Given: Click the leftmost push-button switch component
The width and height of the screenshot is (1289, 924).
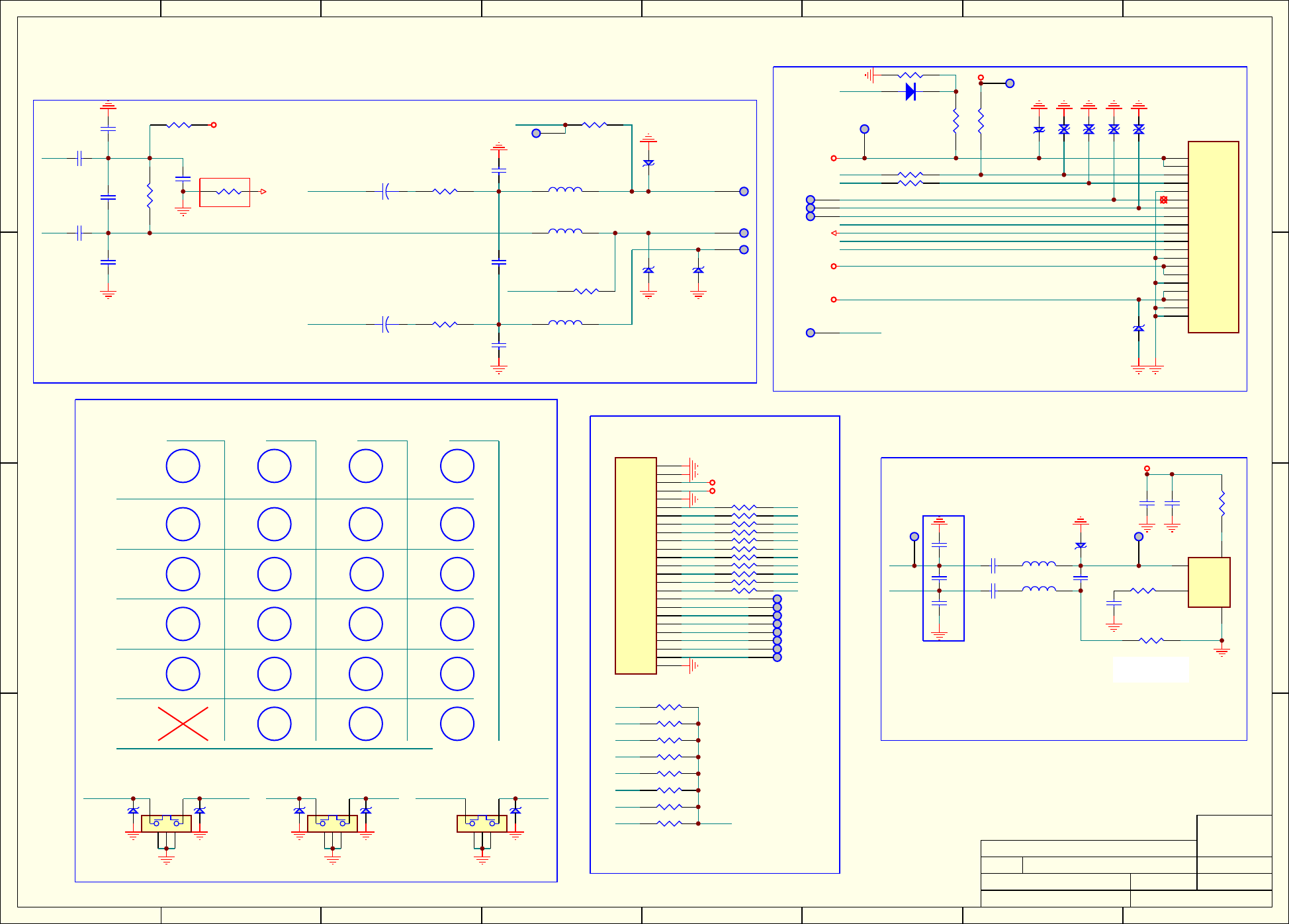Looking at the screenshot, I should point(166,823).
